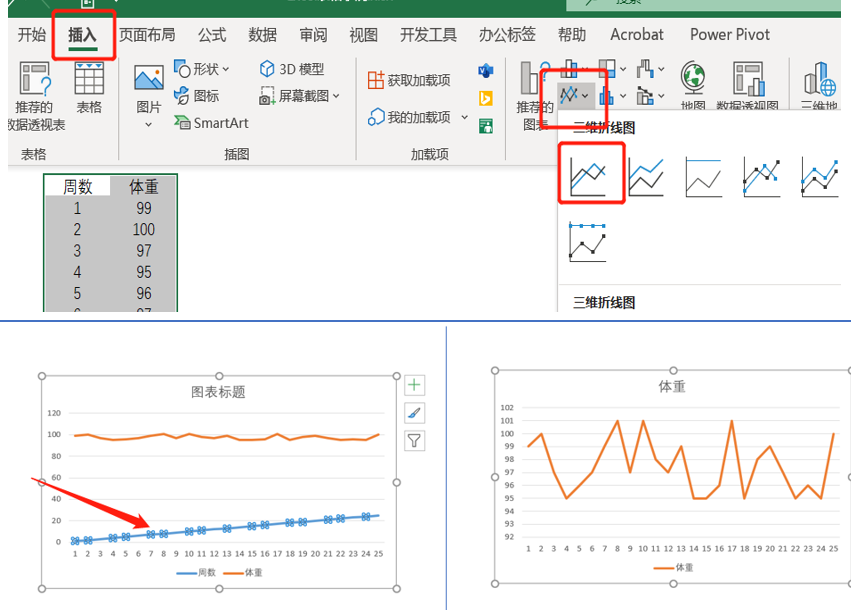This screenshot has width=851, height=610.
Task: Click 获取加载项 get add-ins
Action: tap(409, 80)
